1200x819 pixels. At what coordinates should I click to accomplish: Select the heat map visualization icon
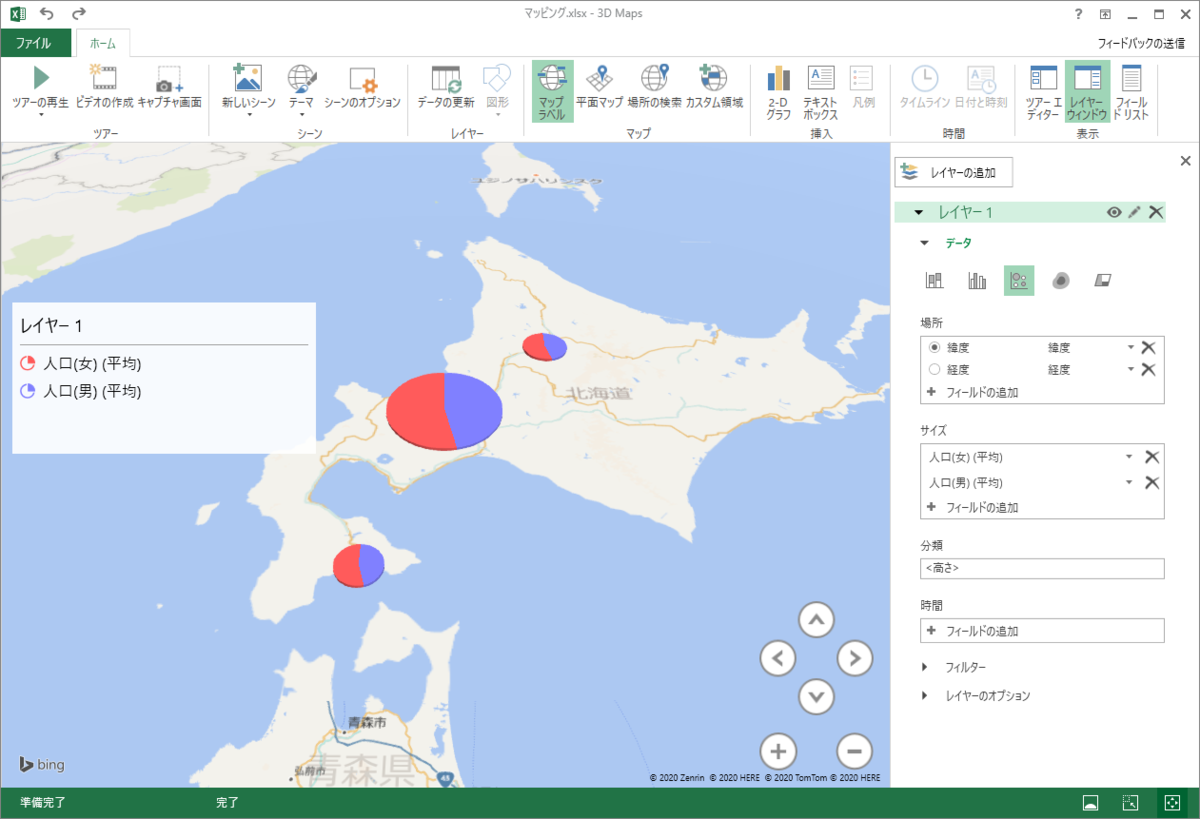pos(1061,281)
